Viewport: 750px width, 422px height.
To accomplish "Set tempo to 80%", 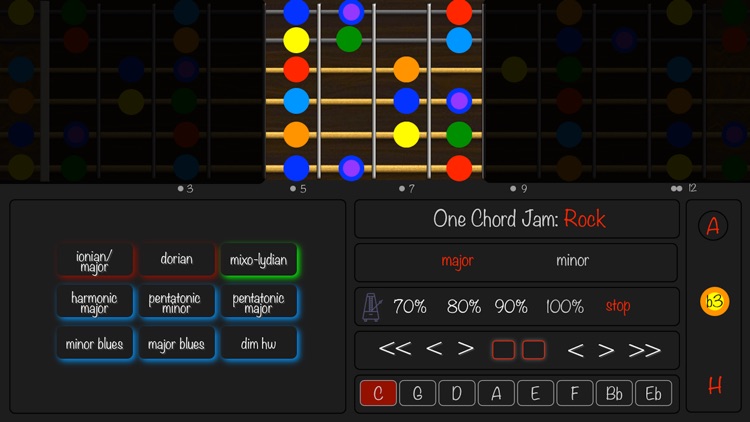I will 463,306.
